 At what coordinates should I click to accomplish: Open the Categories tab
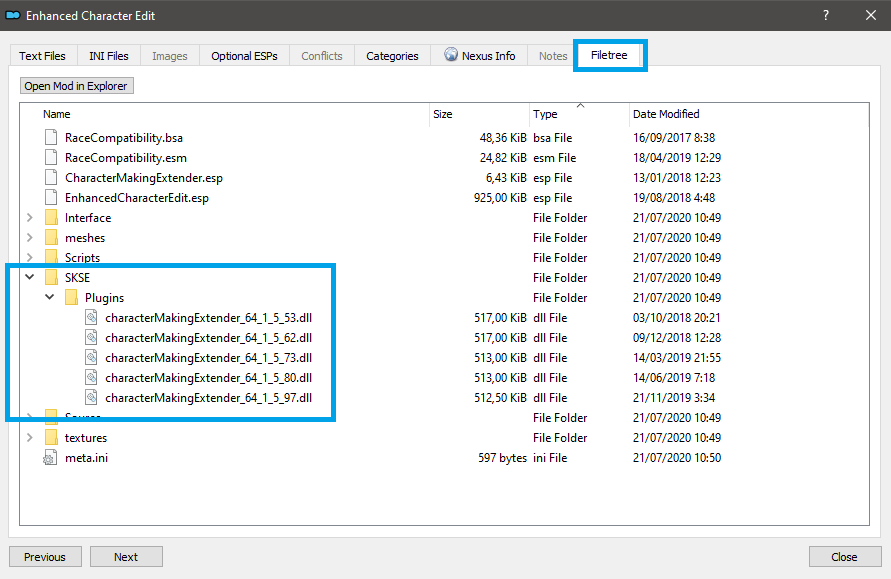tap(392, 56)
